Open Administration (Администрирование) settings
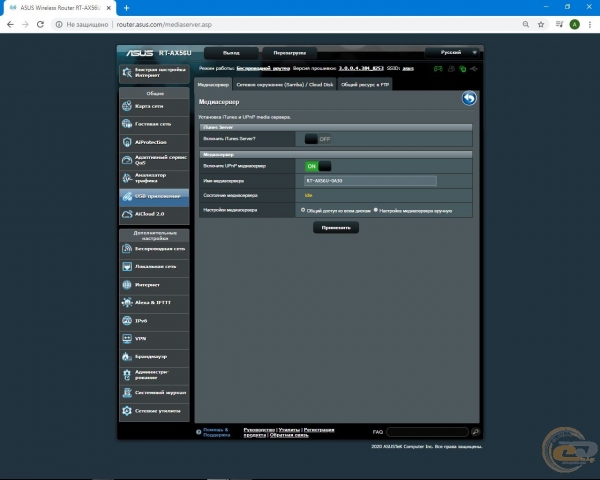The height and width of the screenshot is (480, 600). (154, 375)
